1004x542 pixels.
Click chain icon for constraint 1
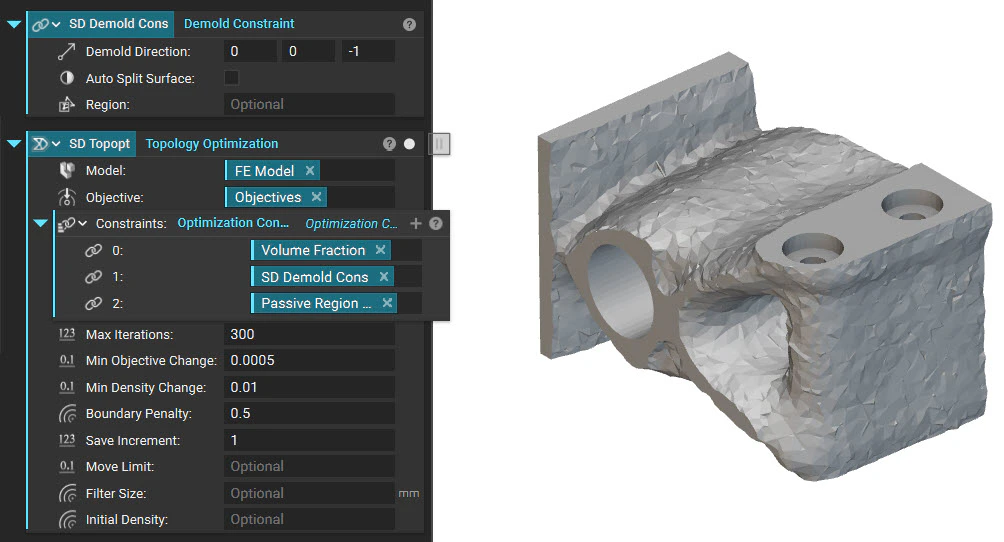[93, 277]
